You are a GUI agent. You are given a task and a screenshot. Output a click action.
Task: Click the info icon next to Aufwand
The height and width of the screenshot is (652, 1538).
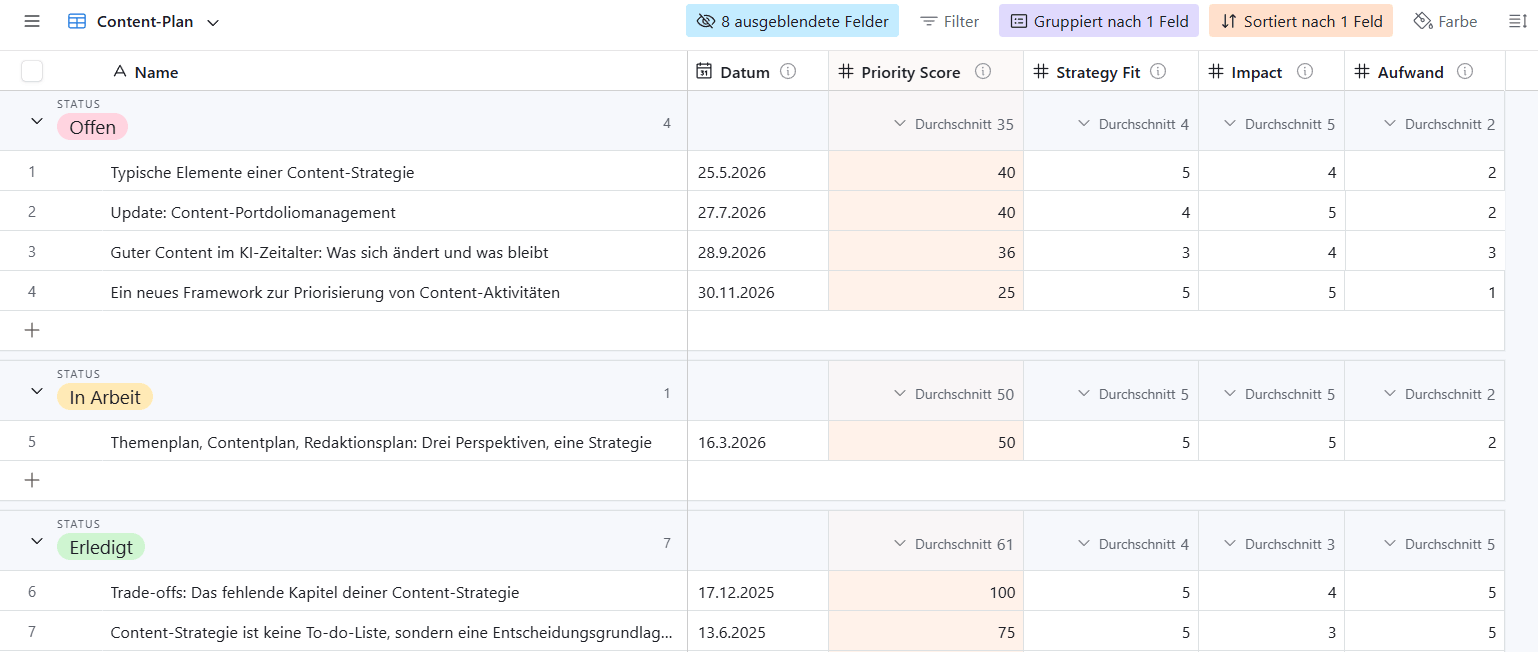click(x=1466, y=71)
